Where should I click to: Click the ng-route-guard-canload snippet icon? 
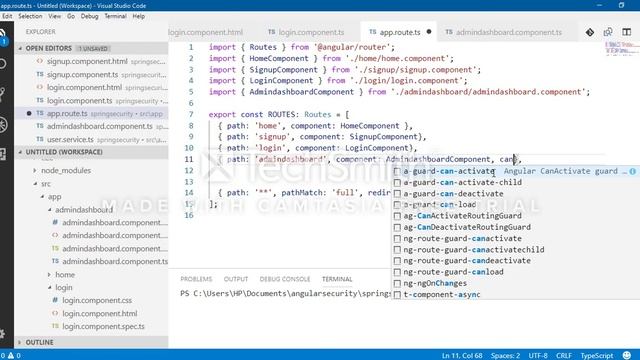click(397, 272)
